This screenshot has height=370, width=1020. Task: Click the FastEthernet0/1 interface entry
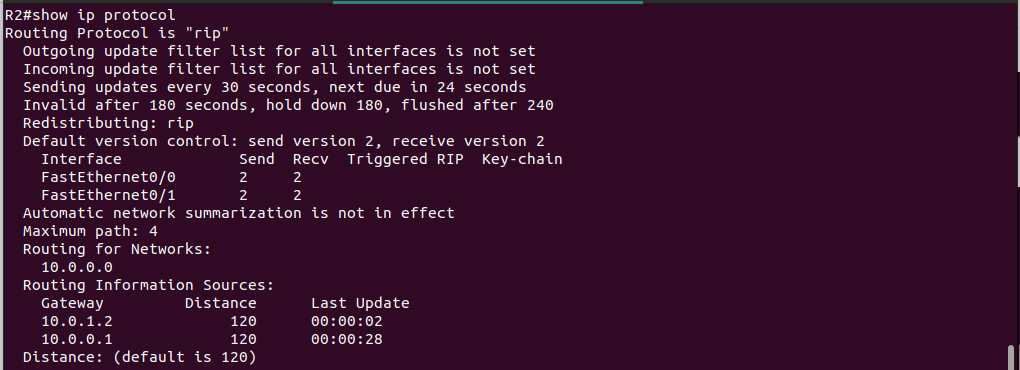tap(108, 195)
